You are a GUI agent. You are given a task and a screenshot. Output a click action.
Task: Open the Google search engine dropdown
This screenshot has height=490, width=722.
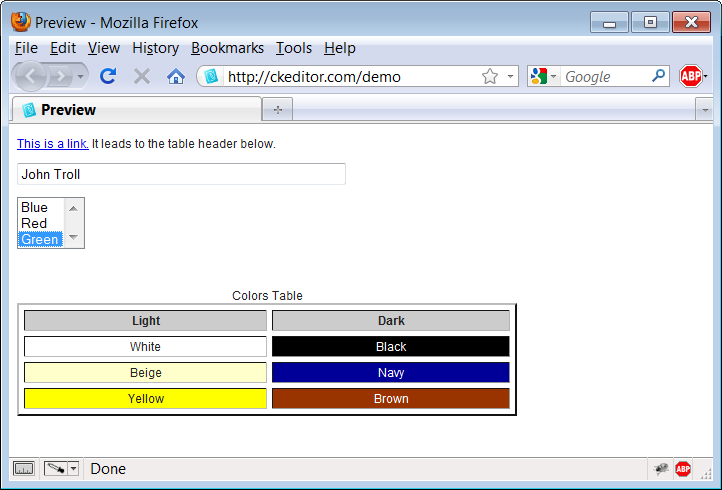click(x=545, y=76)
